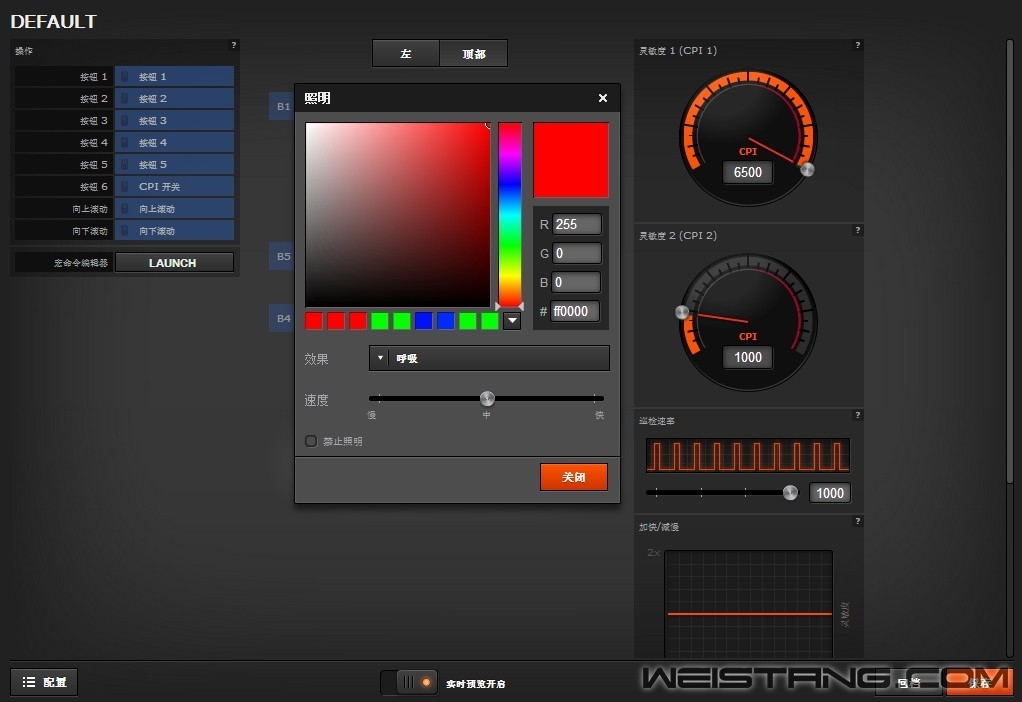The height and width of the screenshot is (702, 1022).
Task: Open the blue 按钮 4 assignment field
Action: (174, 142)
